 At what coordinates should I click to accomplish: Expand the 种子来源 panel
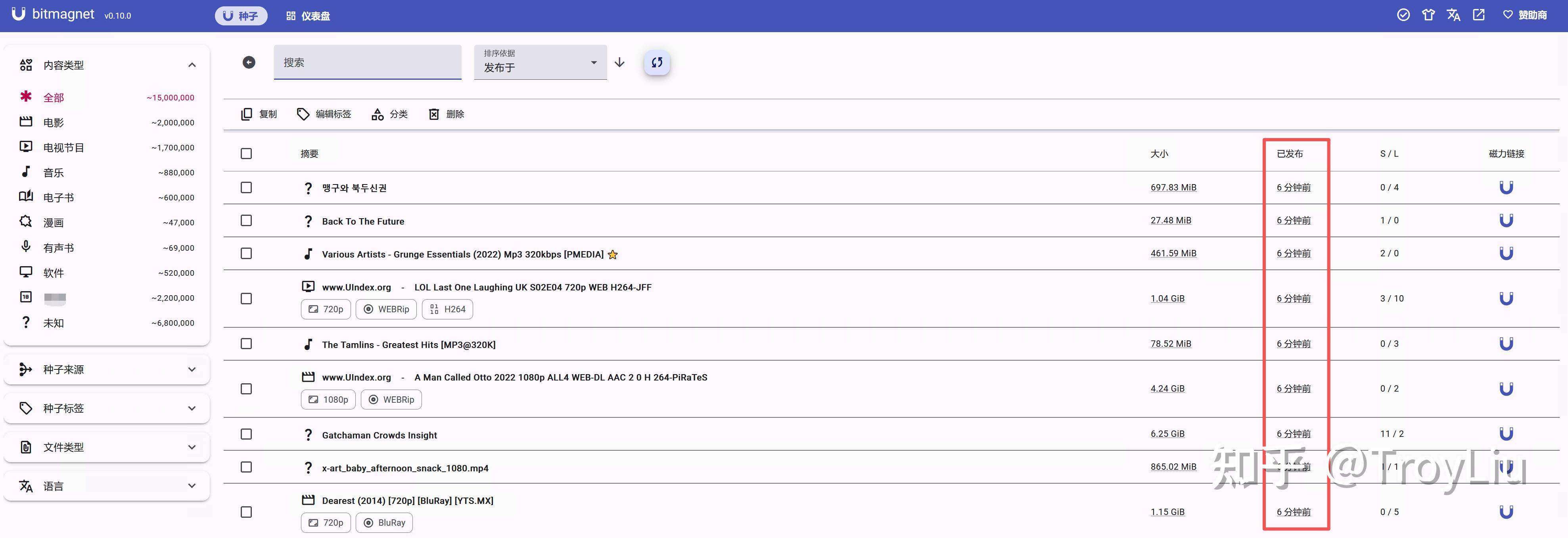click(107, 369)
